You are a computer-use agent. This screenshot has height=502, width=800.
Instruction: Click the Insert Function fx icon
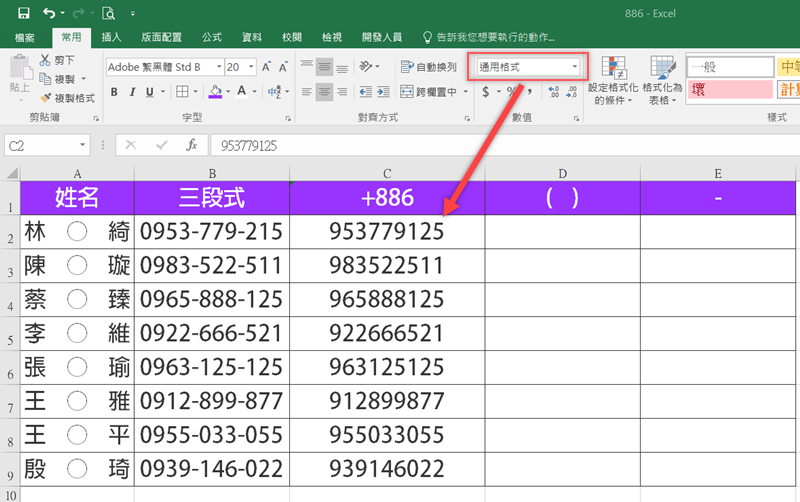point(191,146)
